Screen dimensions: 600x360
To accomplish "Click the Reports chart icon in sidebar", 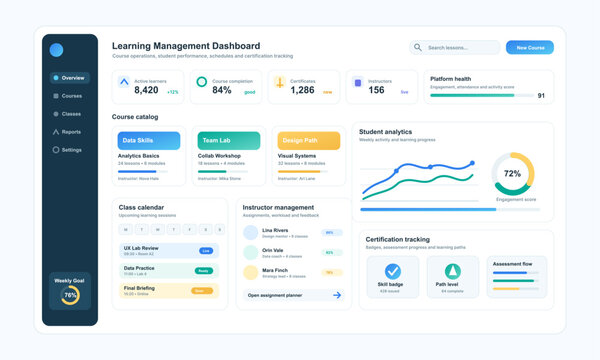I will (56, 132).
